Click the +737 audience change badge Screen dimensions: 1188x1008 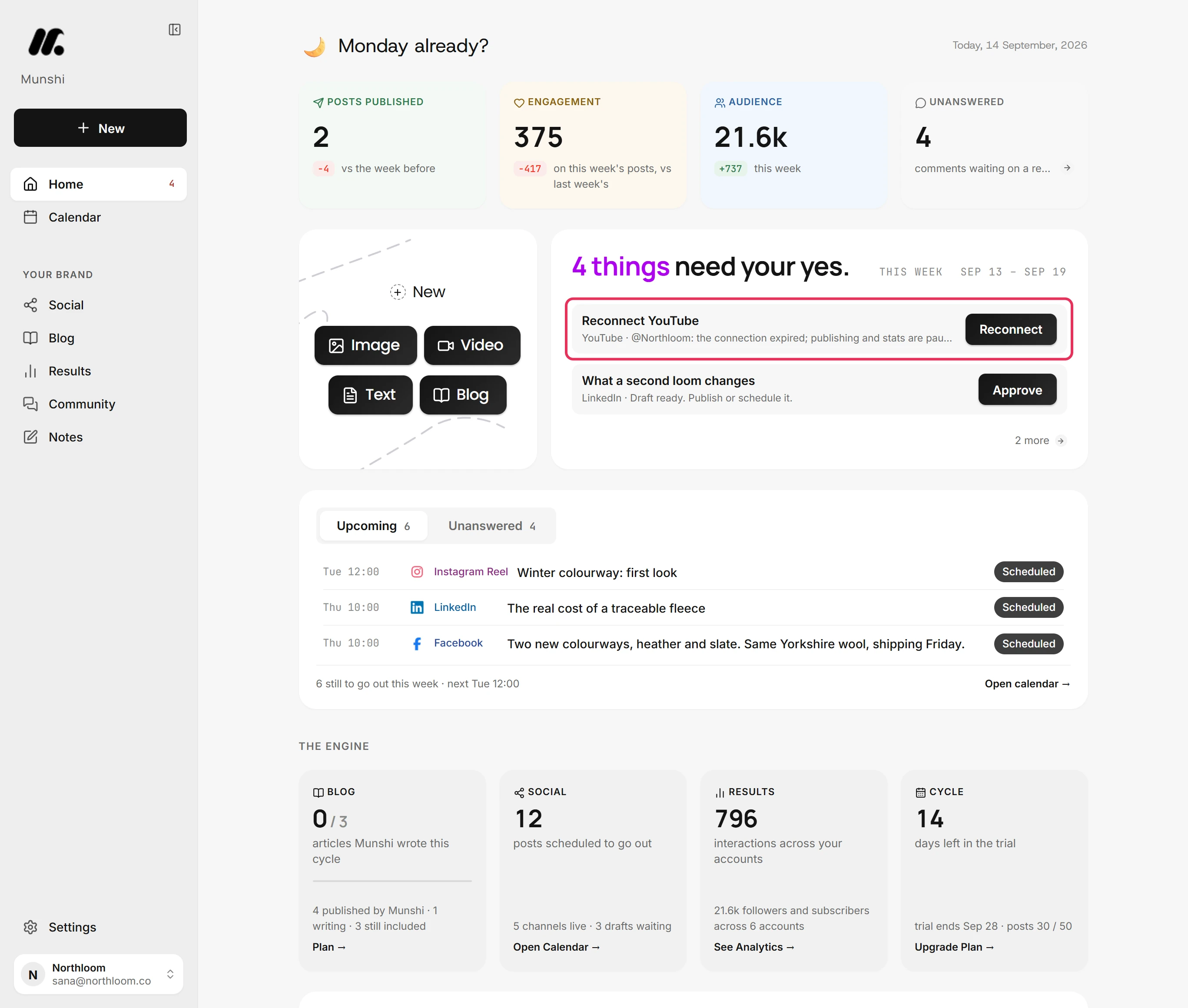coord(730,169)
